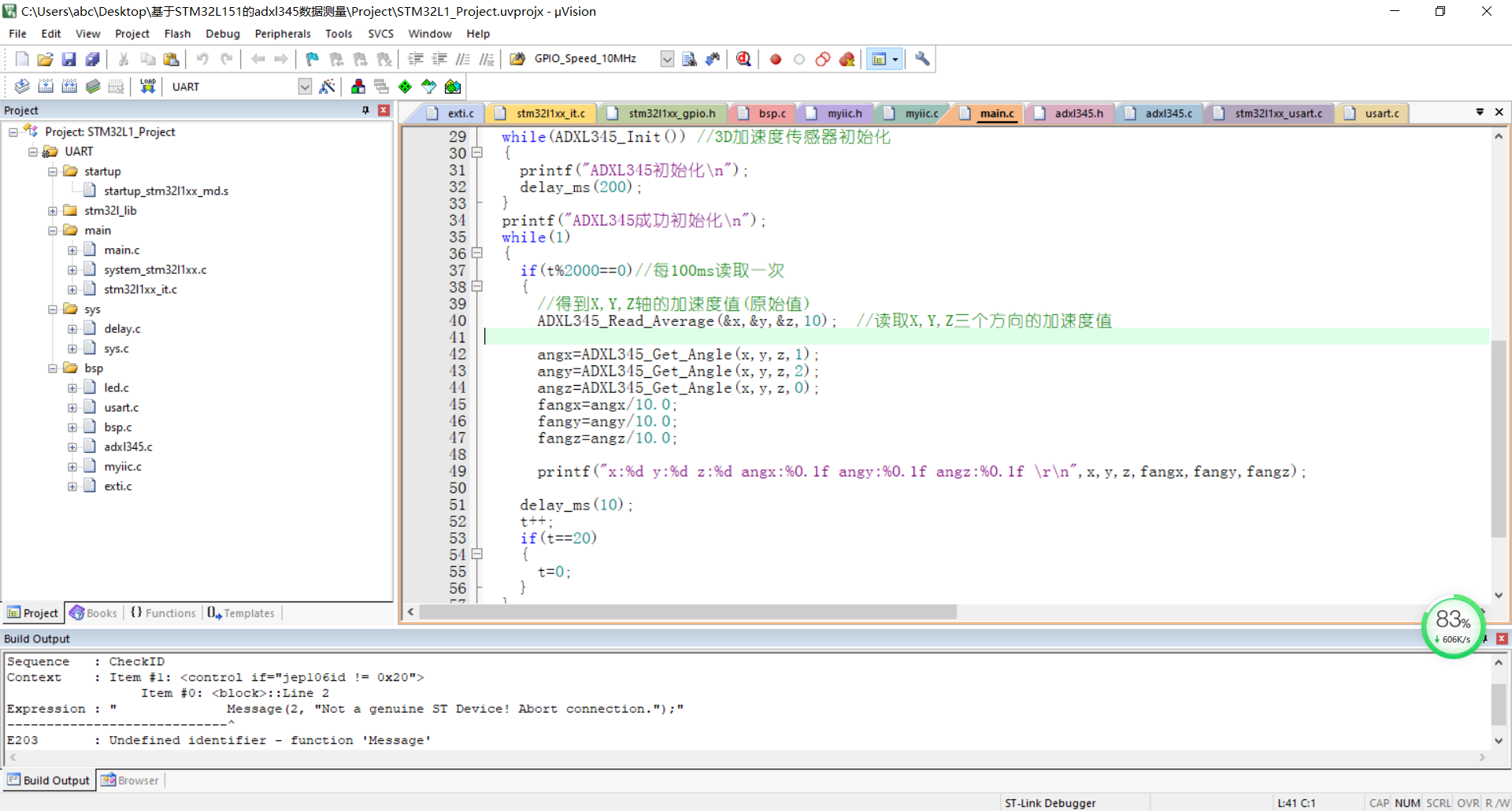
Task: Click the Manage Run-Time Environment green diamond
Action: (x=405, y=87)
